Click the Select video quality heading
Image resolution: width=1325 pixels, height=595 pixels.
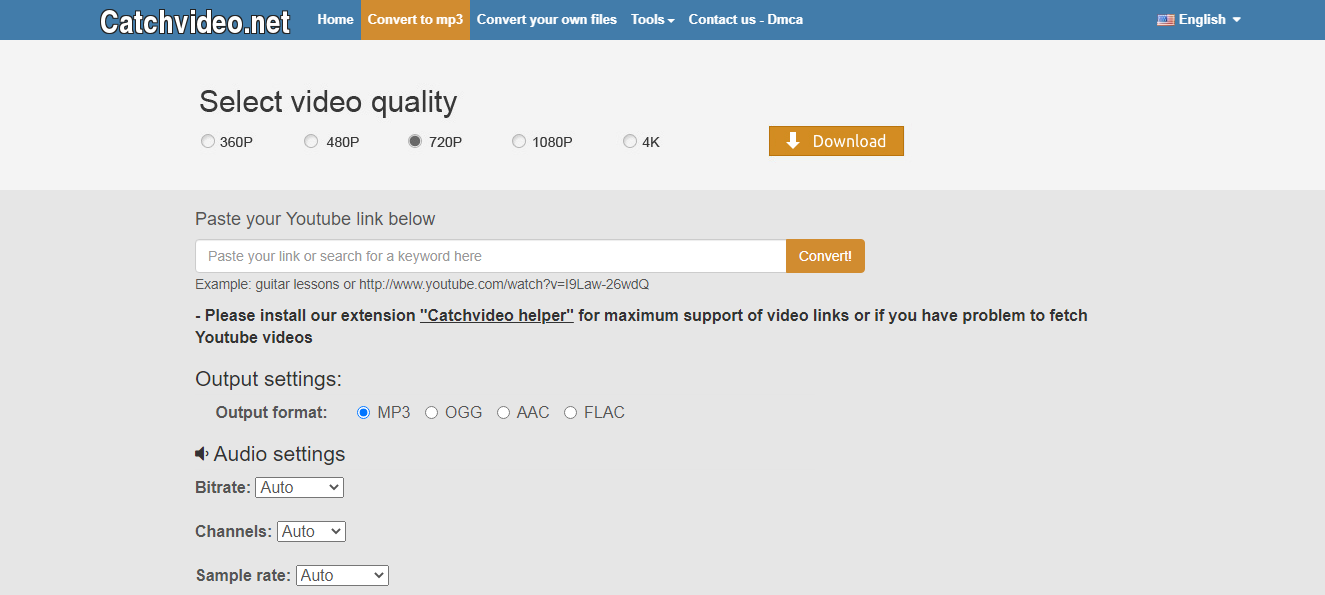click(328, 101)
